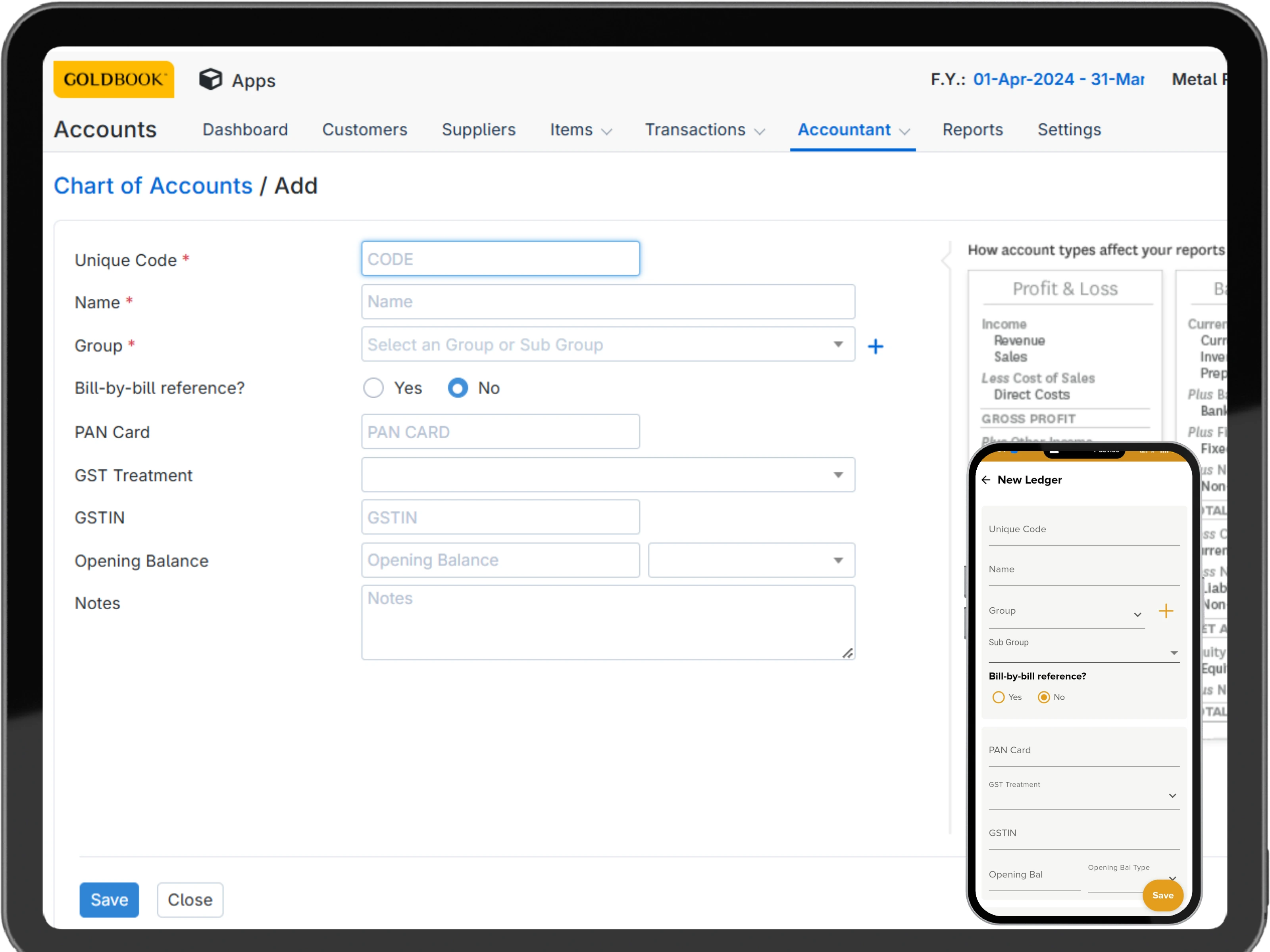Choose Yes radio in mobile New Ledger
This screenshot has height=952, width=1270.
tap(999, 697)
